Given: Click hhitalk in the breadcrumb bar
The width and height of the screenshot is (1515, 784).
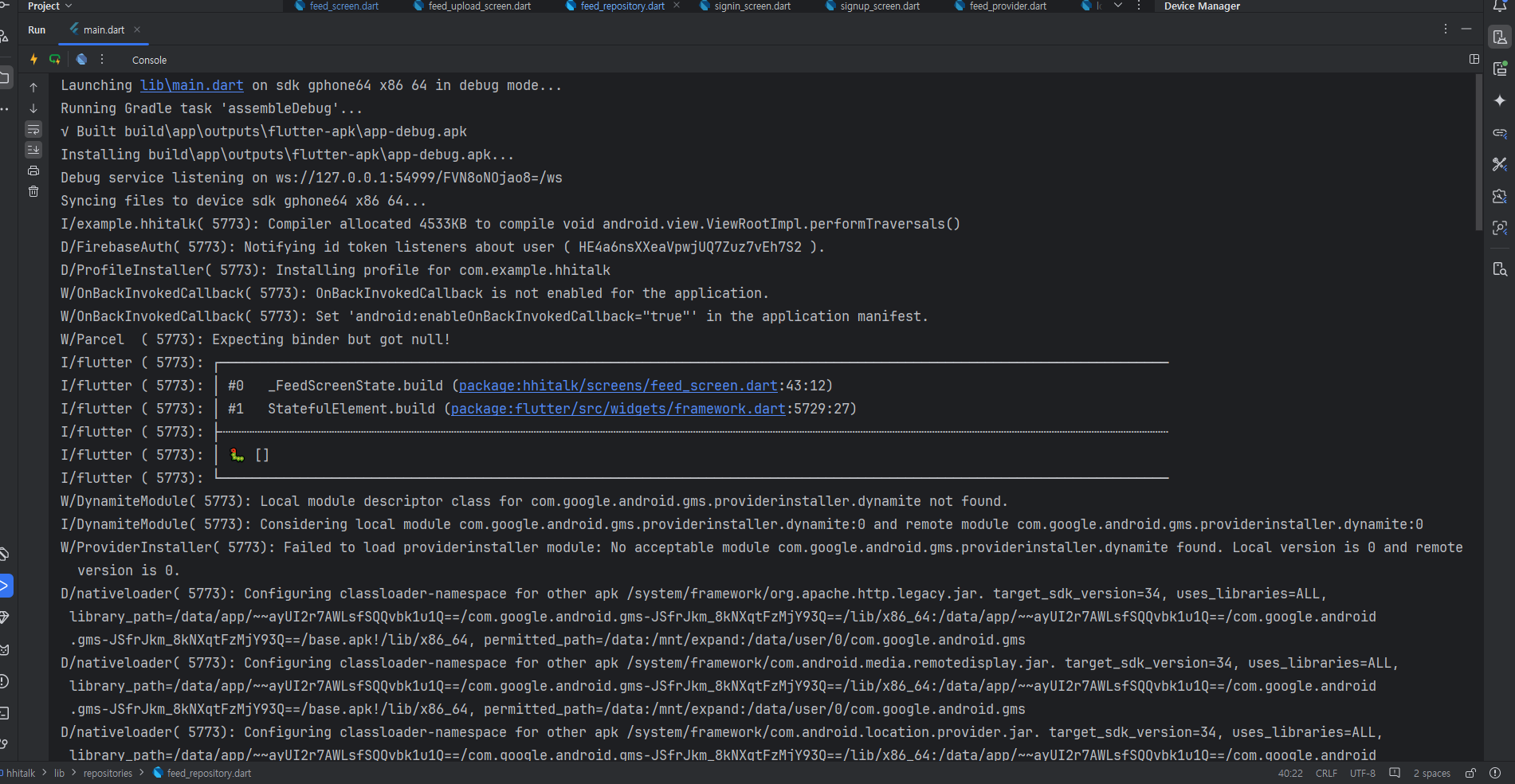Looking at the screenshot, I should tap(21, 773).
